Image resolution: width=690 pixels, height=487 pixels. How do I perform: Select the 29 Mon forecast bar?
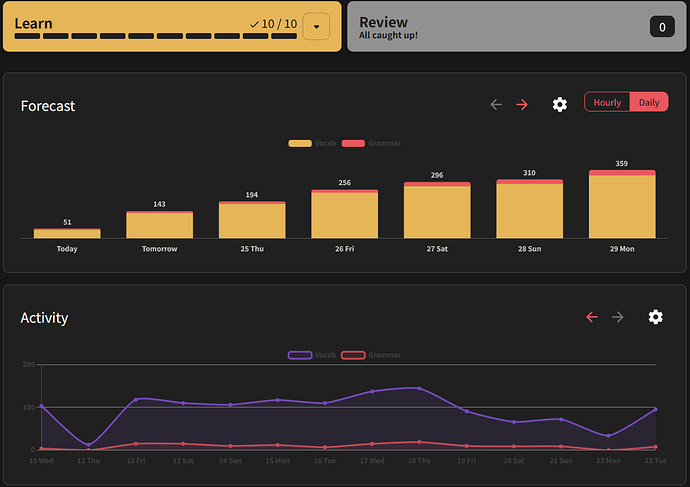click(622, 205)
